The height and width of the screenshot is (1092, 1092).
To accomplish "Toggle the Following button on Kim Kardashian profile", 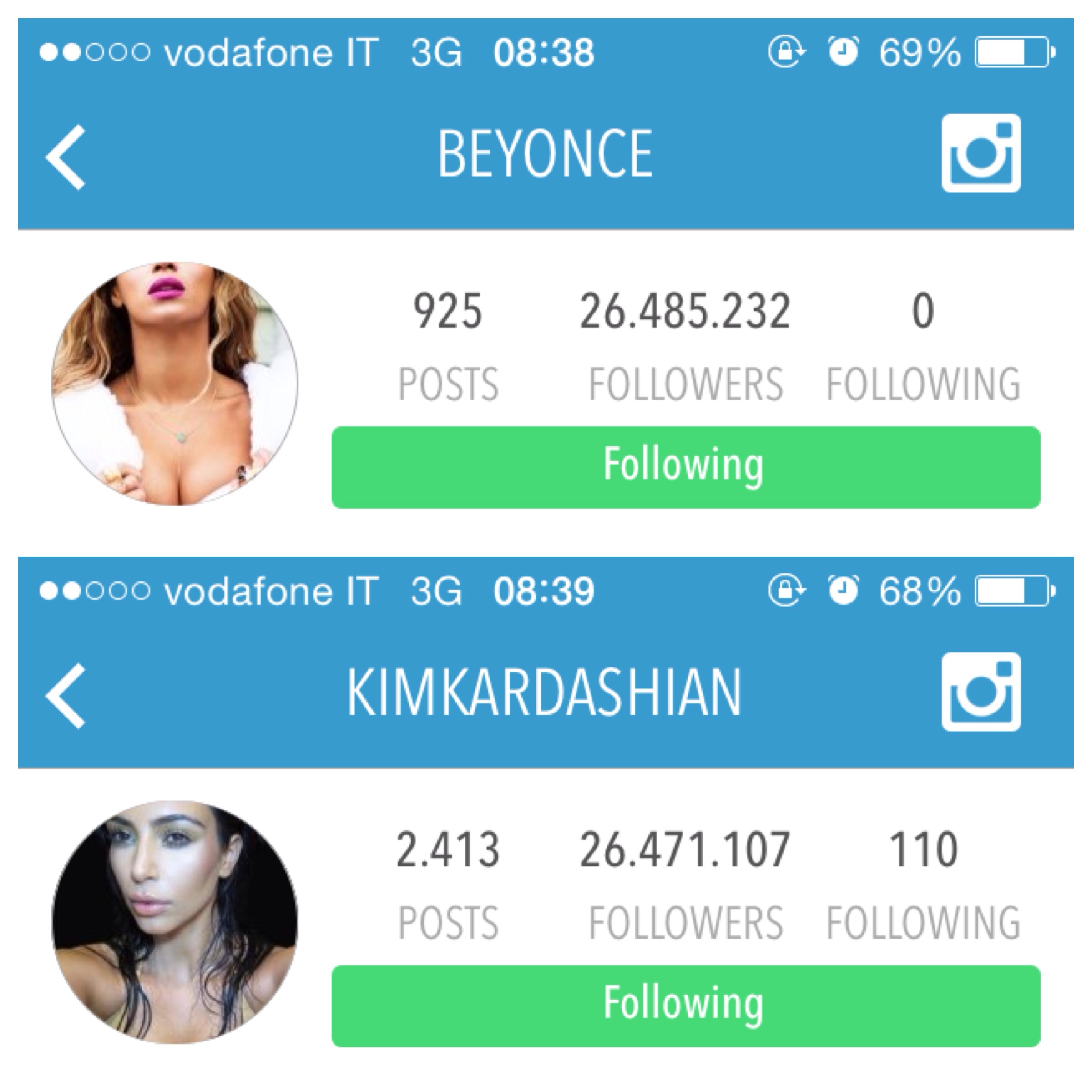I will click(686, 1006).
